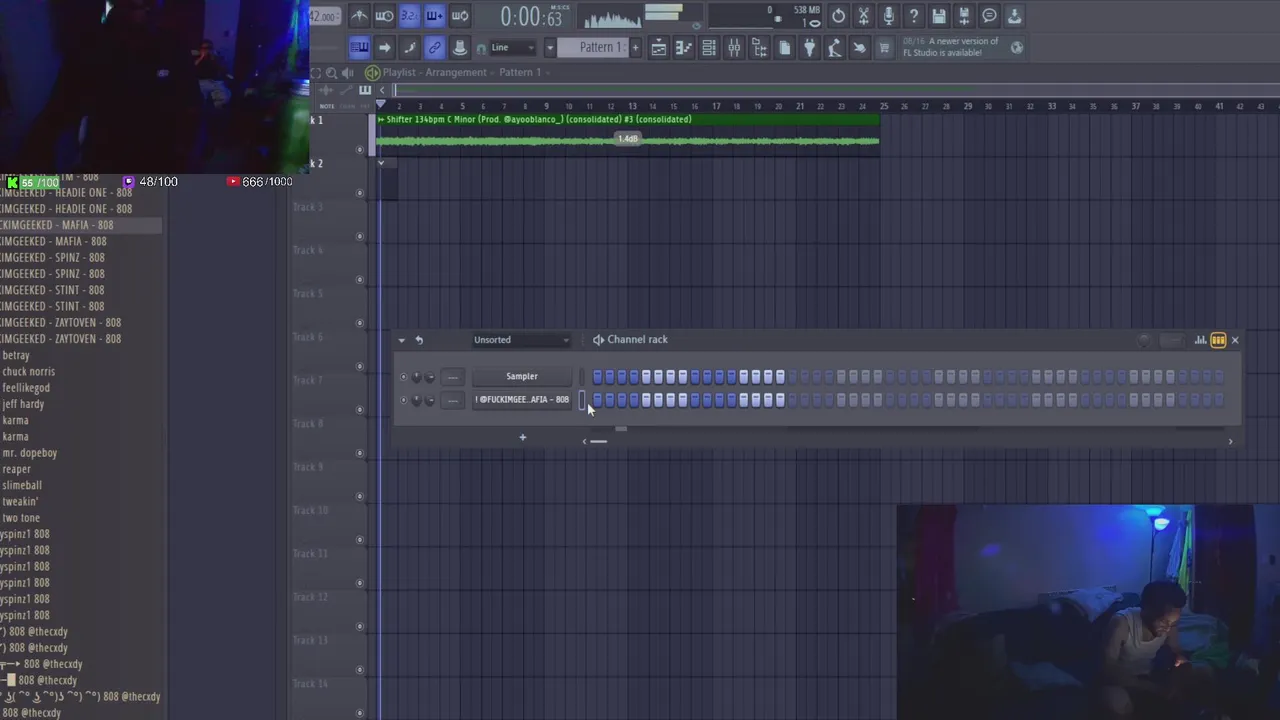The height and width of the screenshot is (720, 1280).
Task: Adjust MAFIA - 808 channel pan knob
Action: click(417, 400)
